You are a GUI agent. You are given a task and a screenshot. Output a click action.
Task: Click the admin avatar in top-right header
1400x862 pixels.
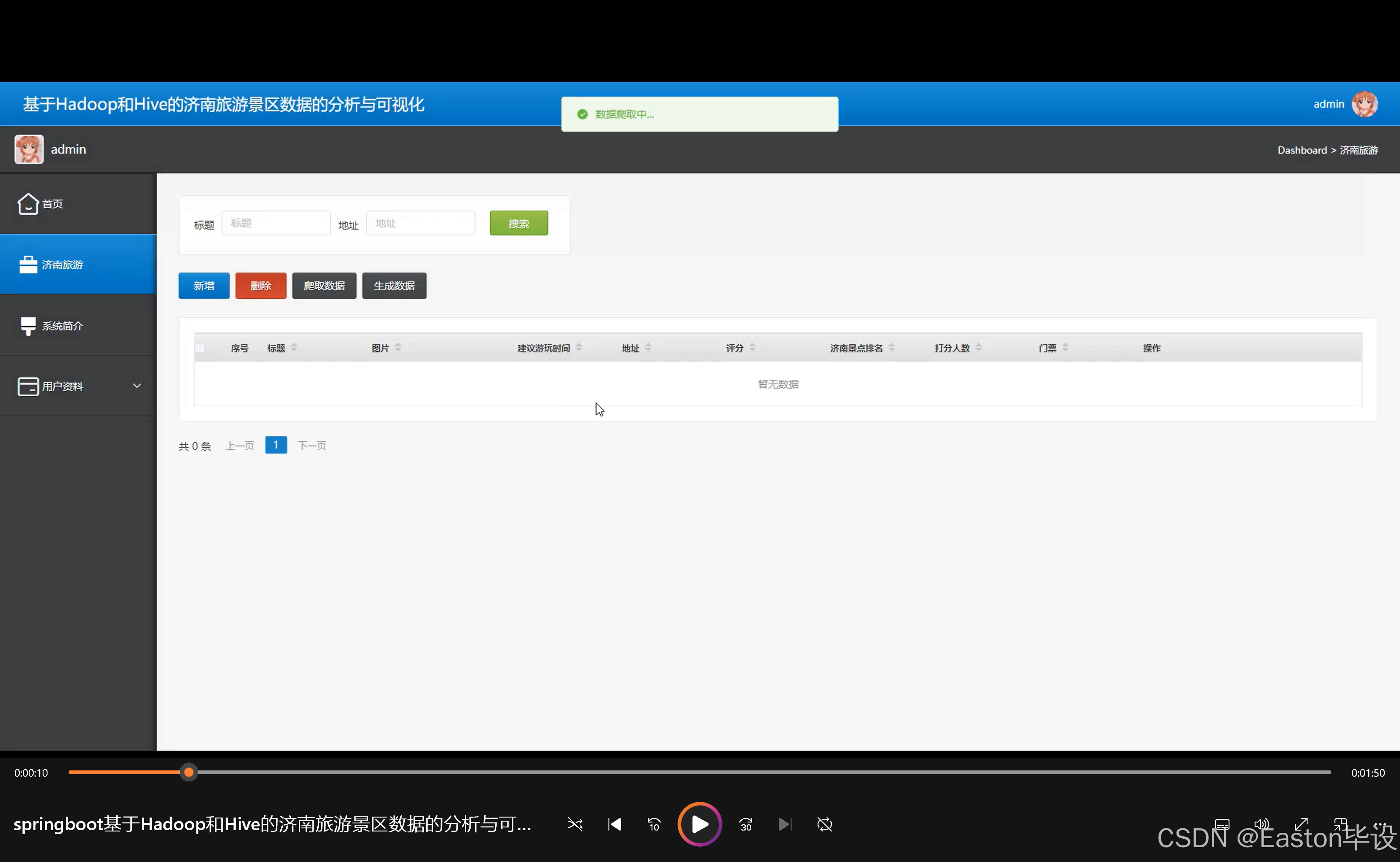click(1365, 104)
